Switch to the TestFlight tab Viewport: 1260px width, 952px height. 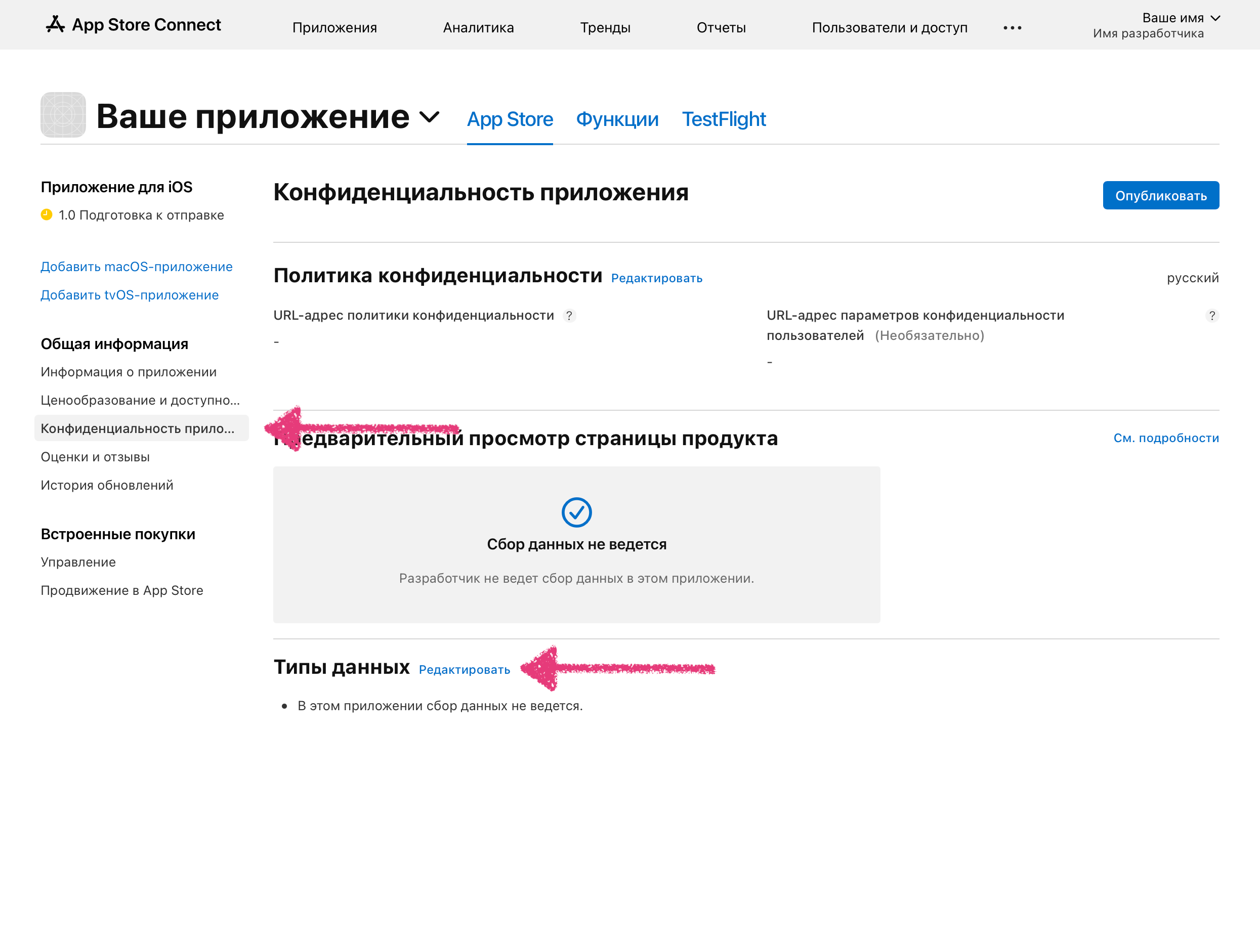click(x=724, y=119)
